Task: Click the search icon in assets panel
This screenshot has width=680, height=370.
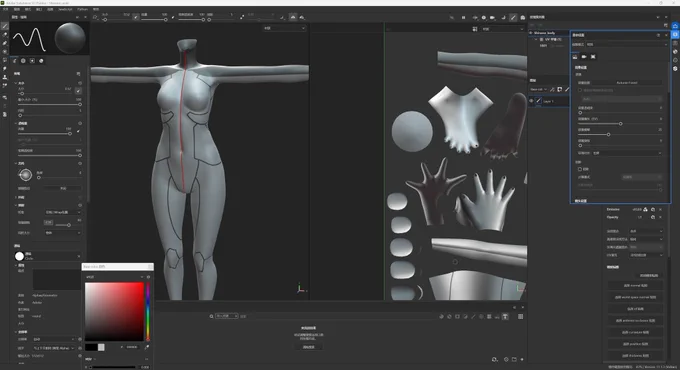Action: (212, 316)
